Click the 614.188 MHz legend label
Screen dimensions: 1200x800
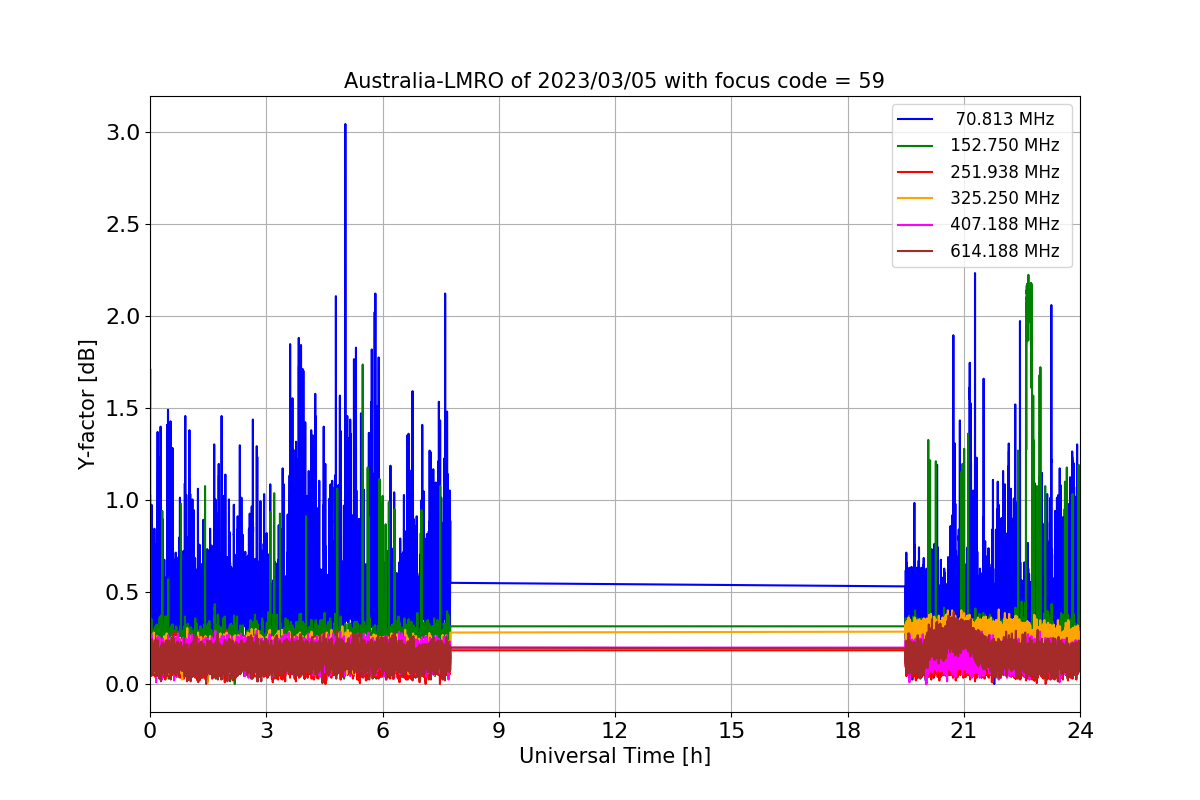coord(1005,251)
